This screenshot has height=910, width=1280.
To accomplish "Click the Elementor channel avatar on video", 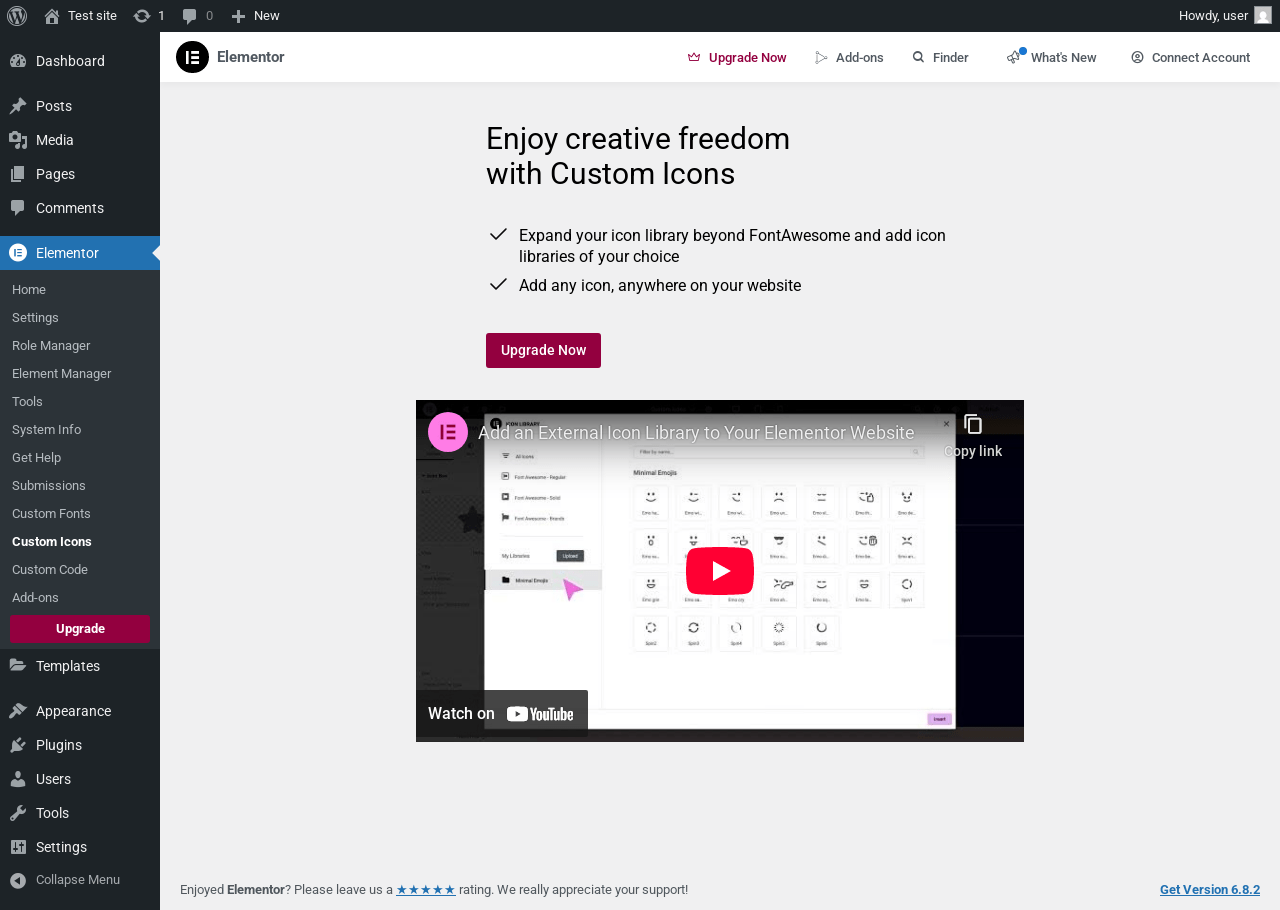I will click(x=448, y=432).
